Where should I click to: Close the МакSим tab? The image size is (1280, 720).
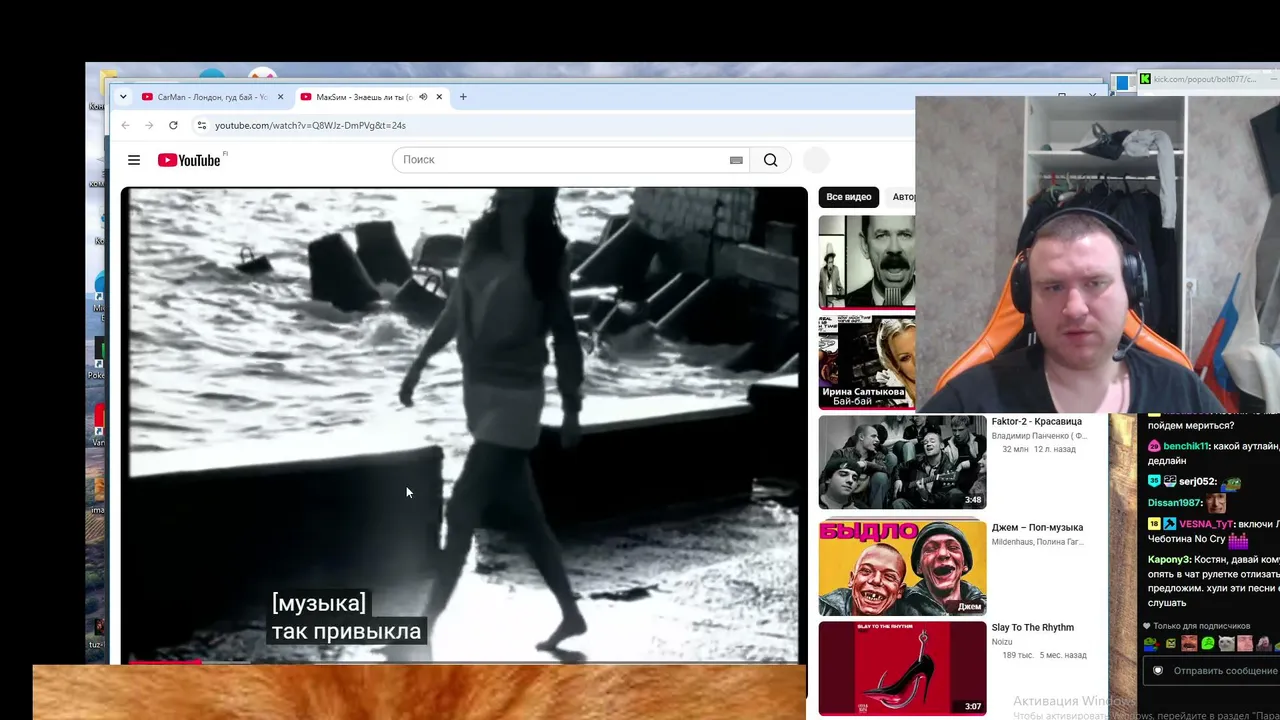click(439, 97)
